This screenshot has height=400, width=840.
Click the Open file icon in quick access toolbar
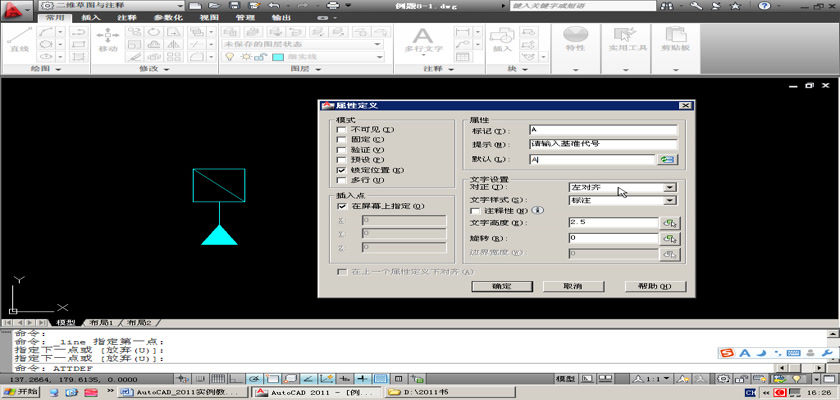tap(214, 5)
